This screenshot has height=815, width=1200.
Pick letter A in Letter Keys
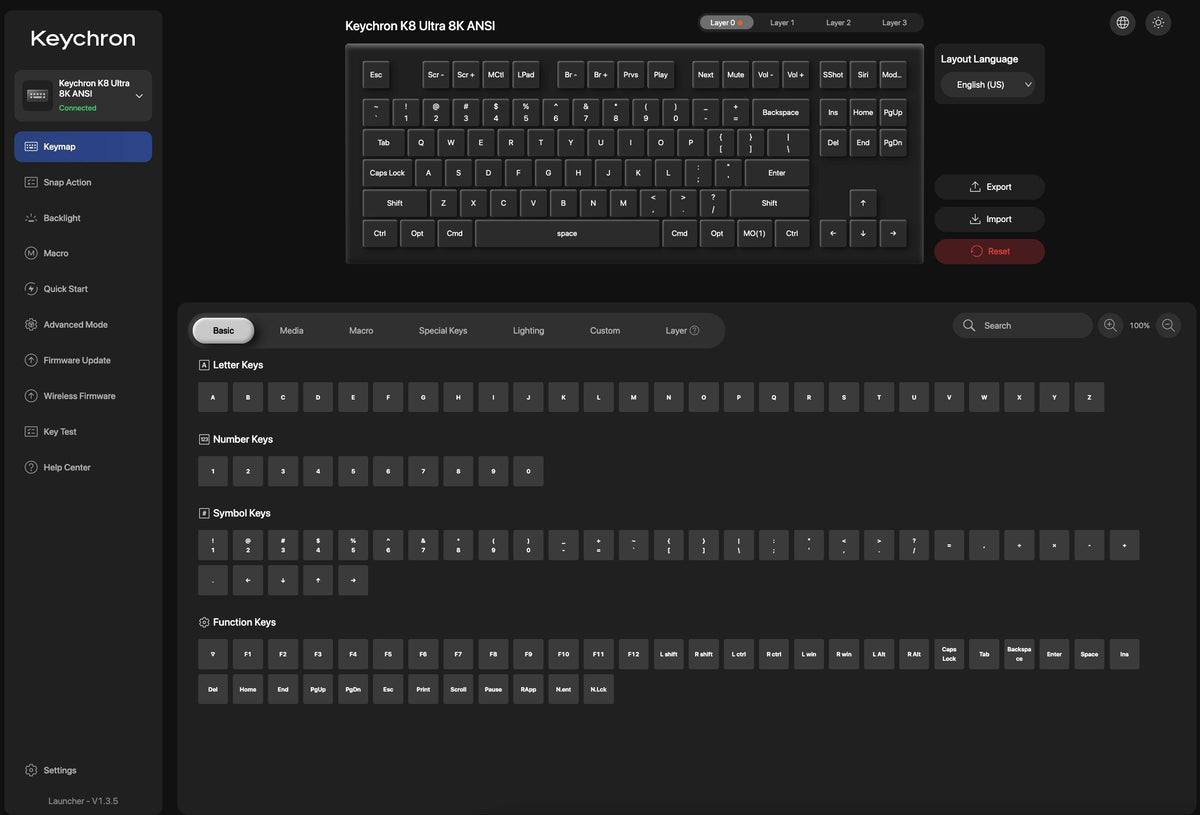[213, 397]
